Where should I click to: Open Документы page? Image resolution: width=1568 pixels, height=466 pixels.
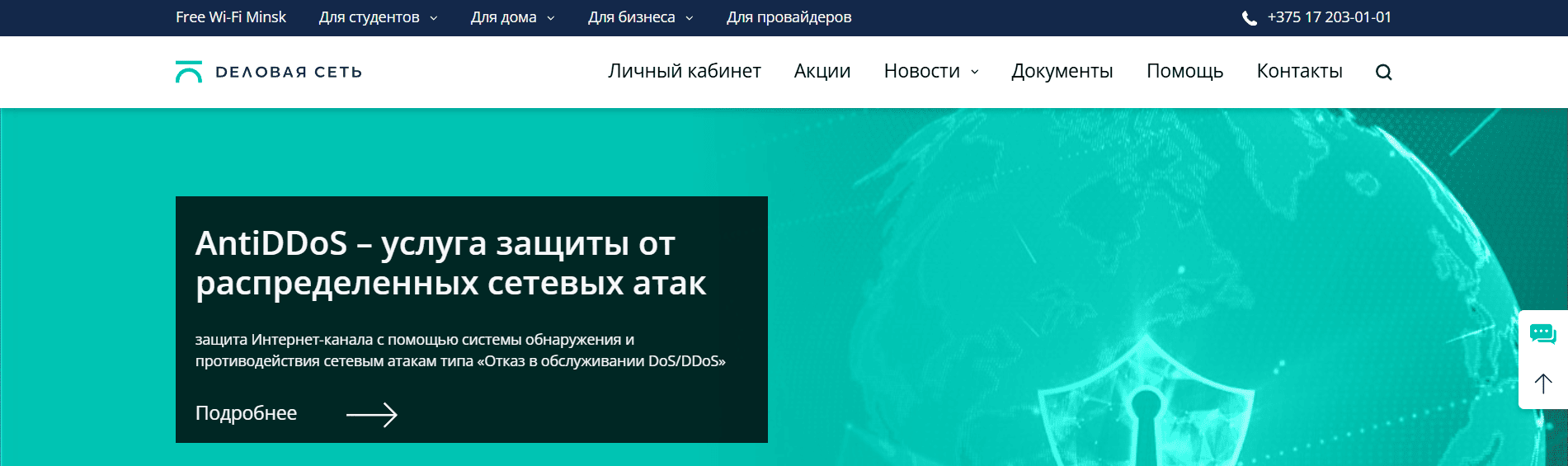tap(1062, 71)
